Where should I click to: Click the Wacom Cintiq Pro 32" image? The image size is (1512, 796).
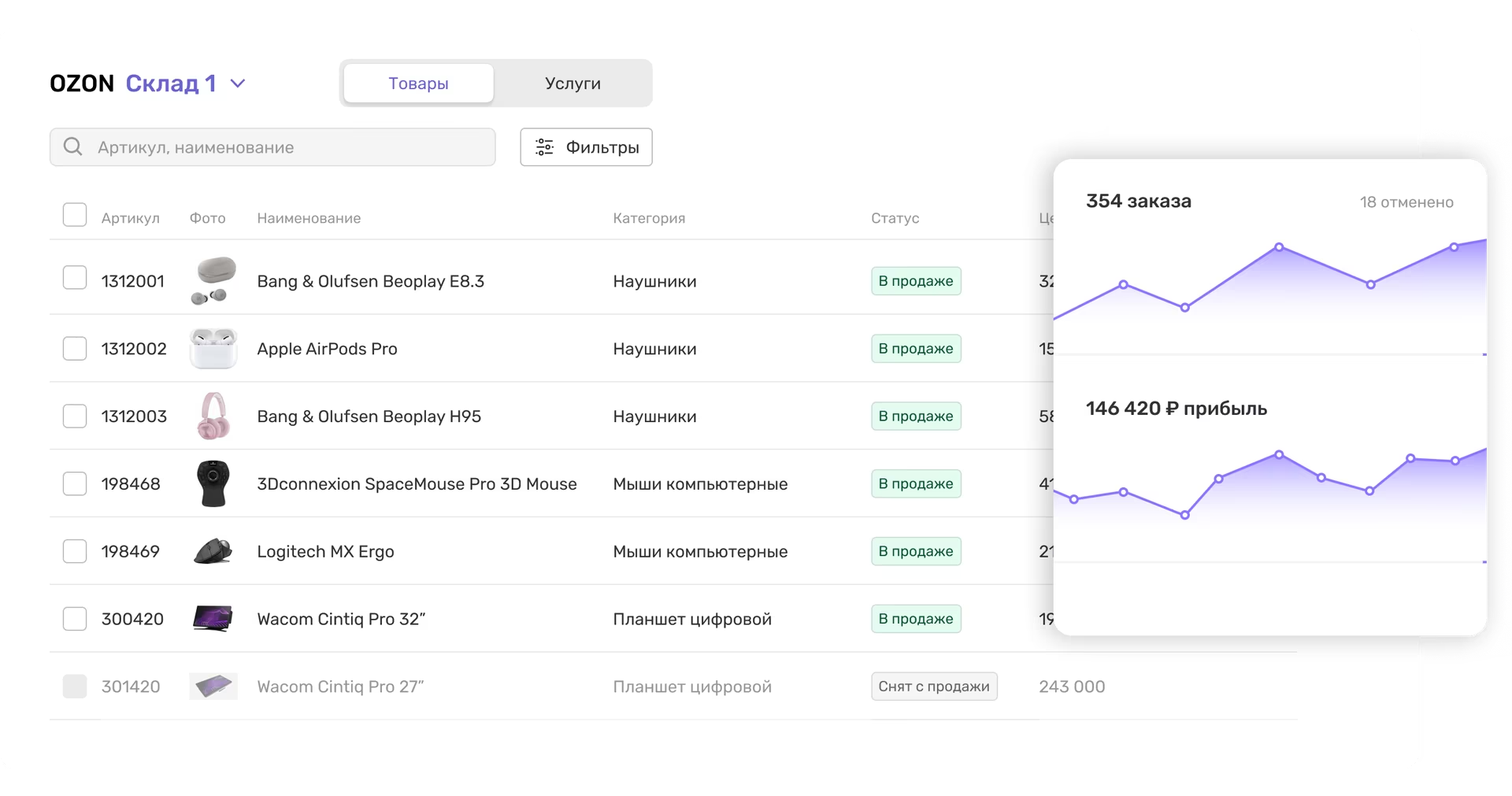[213, 619]
